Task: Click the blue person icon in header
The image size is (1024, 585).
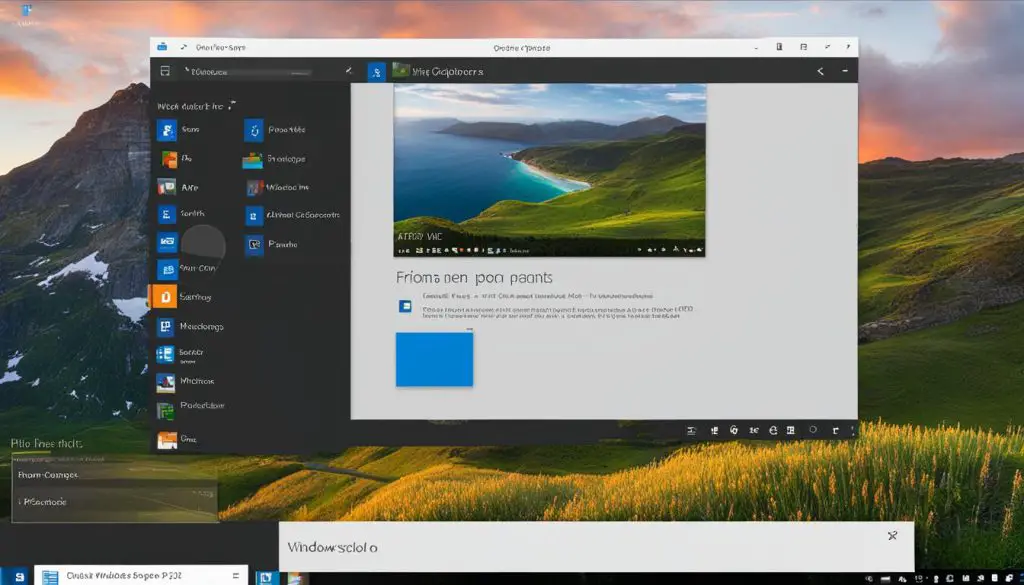Action: [377, 72]
